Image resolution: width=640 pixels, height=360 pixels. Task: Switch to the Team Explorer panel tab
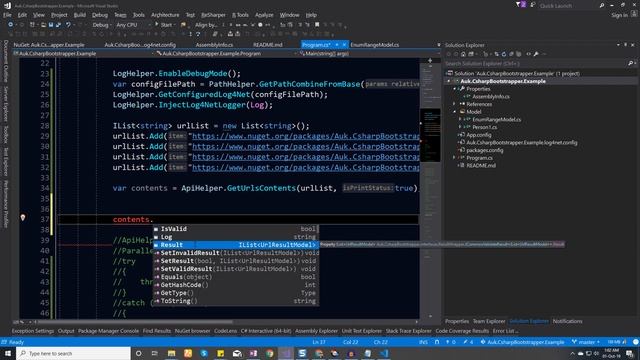pos(489,321)
